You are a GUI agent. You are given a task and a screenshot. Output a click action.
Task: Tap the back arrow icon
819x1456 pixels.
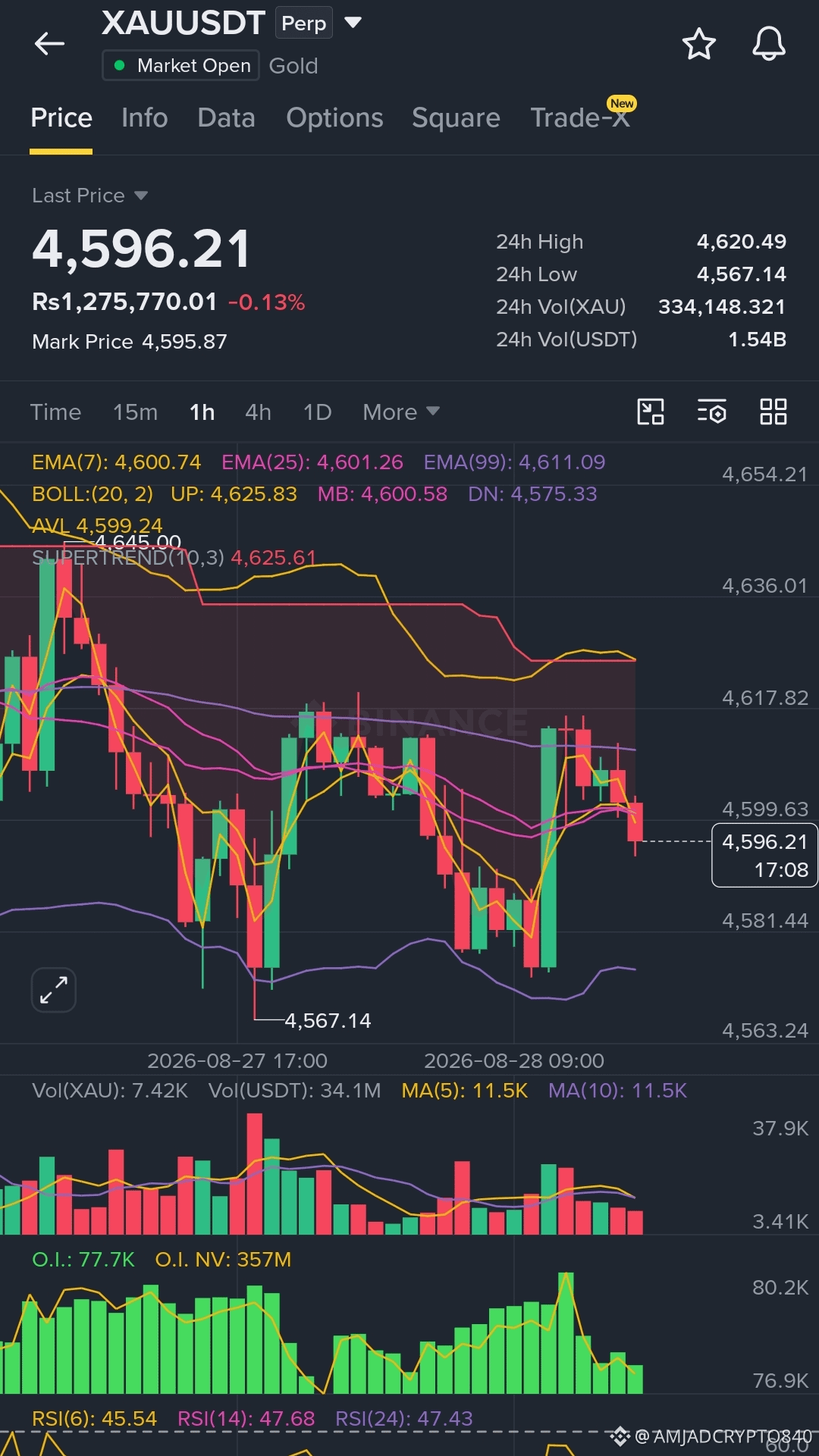click(50, 44)
